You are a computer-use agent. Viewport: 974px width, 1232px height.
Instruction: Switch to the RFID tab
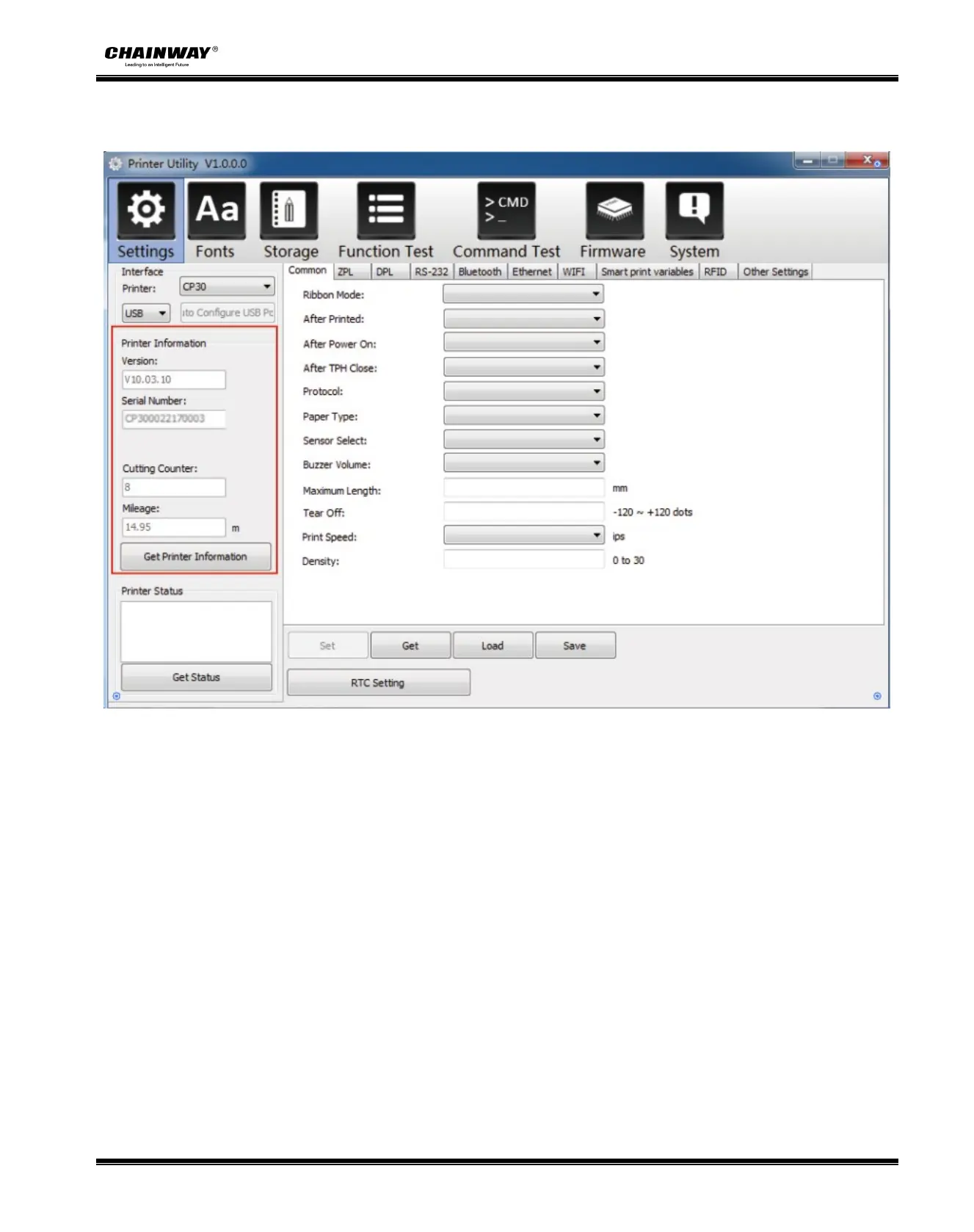coord(717,272)
